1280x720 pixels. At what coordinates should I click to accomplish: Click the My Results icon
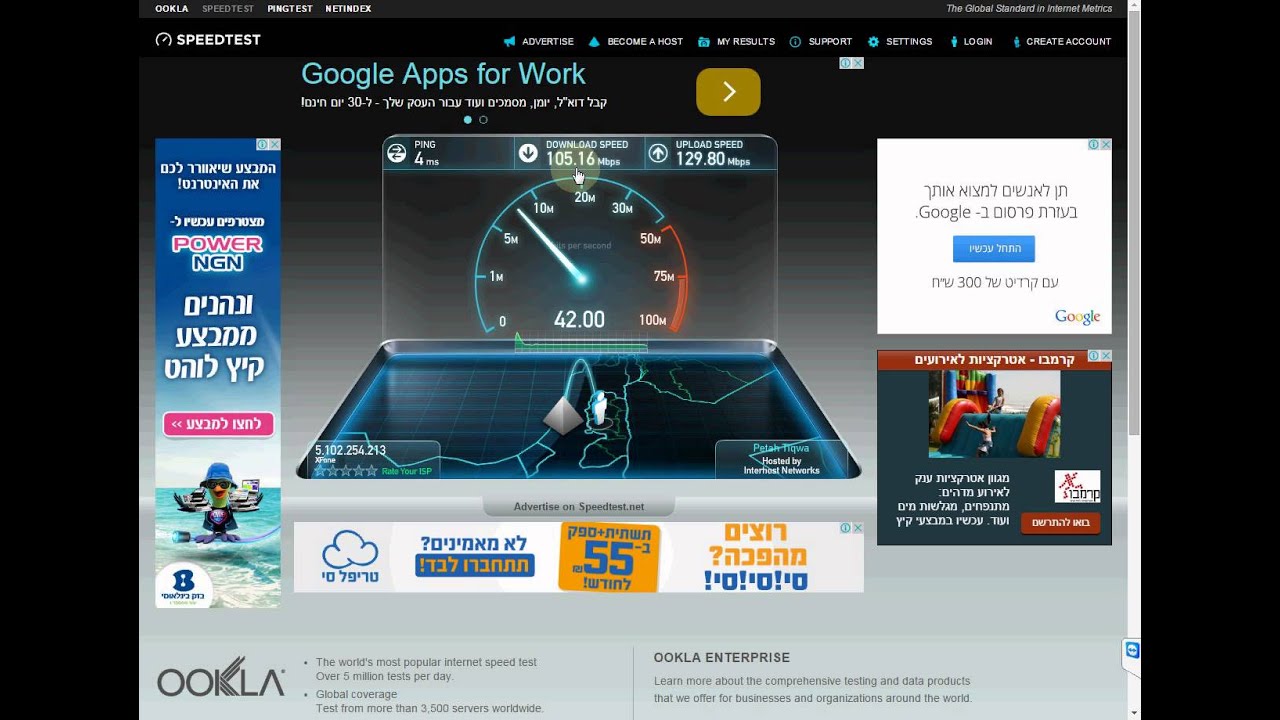(704, 42)
